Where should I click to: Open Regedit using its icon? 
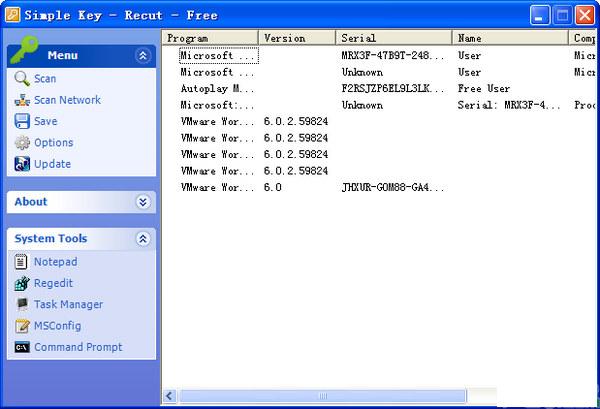[22, 284]
